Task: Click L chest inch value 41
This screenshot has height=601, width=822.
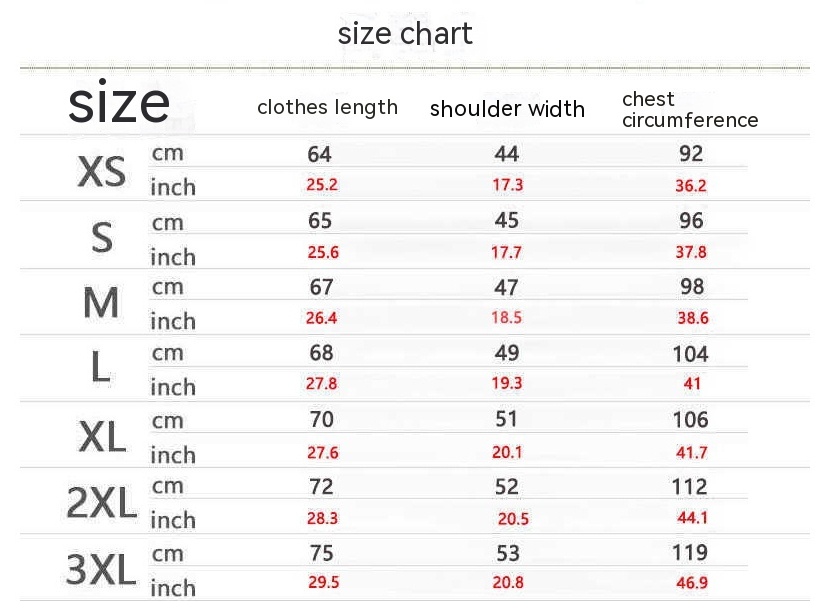Action: tap(692, 384)
